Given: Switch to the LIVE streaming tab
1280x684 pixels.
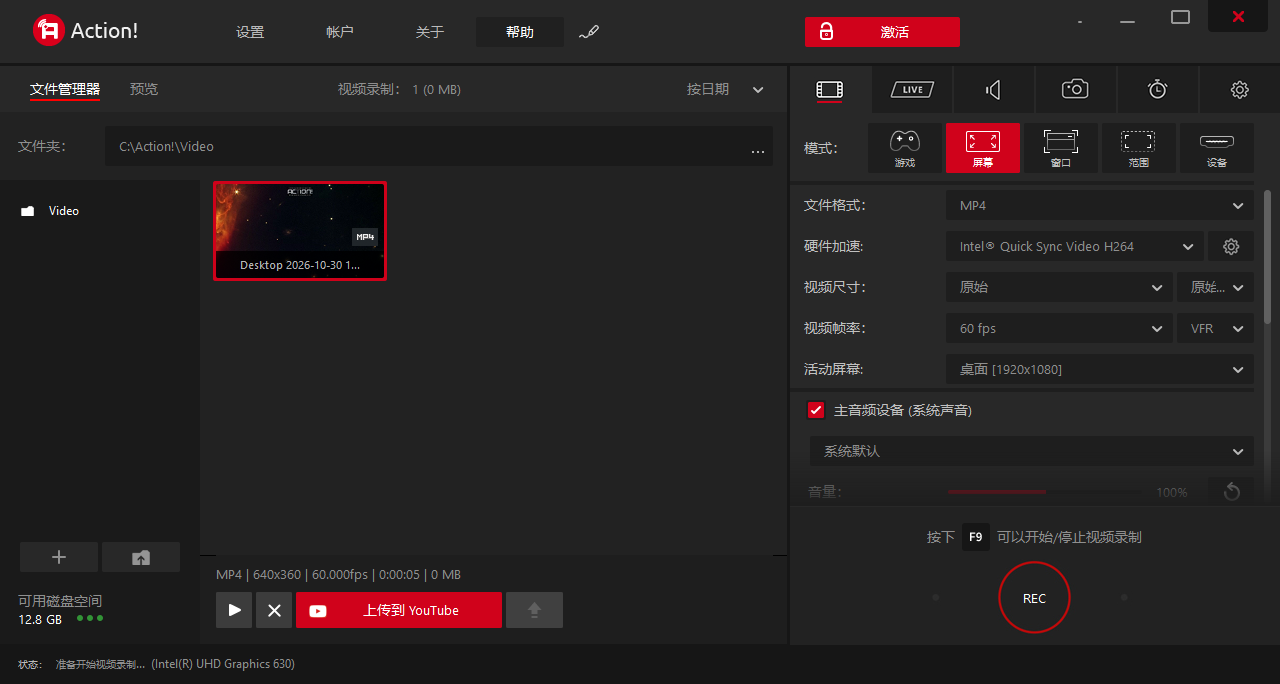Looking at the screenshot, I should coord(912,90).
